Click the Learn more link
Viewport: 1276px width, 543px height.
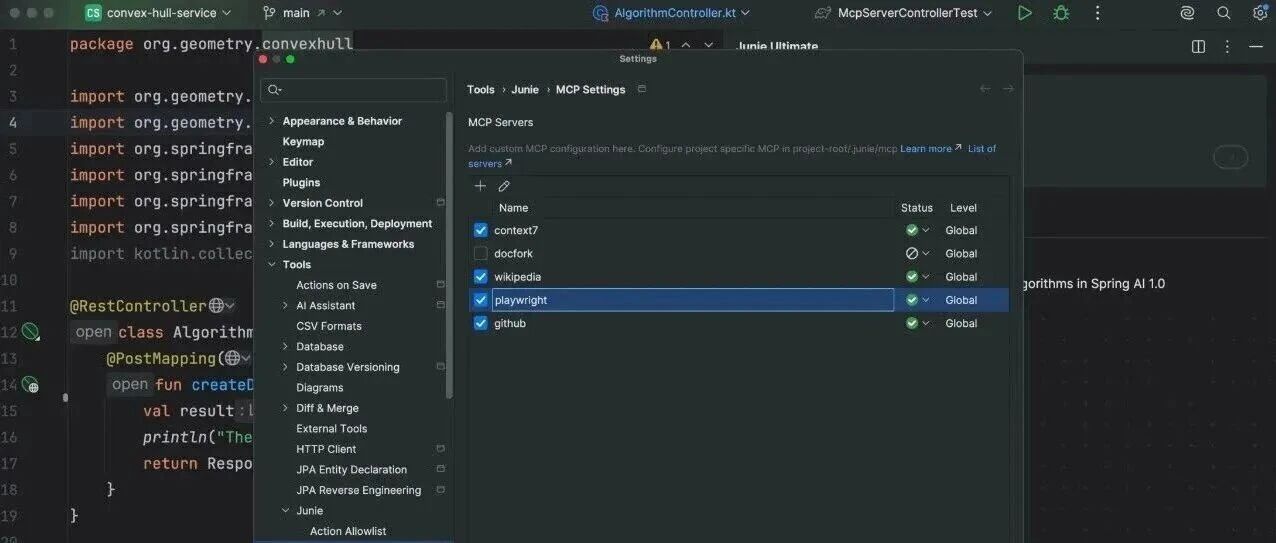[926, 149]
